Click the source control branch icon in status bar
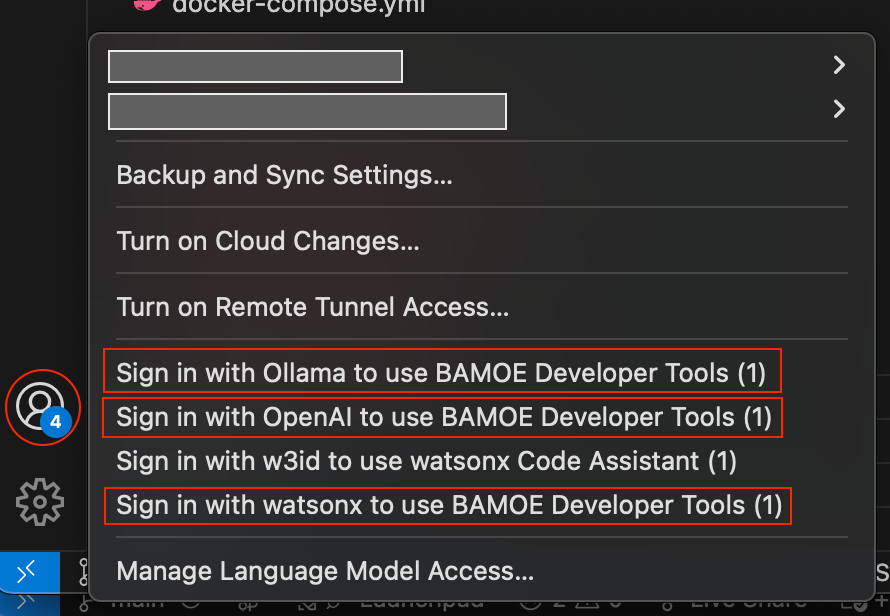890x616 pixels. 84,603
